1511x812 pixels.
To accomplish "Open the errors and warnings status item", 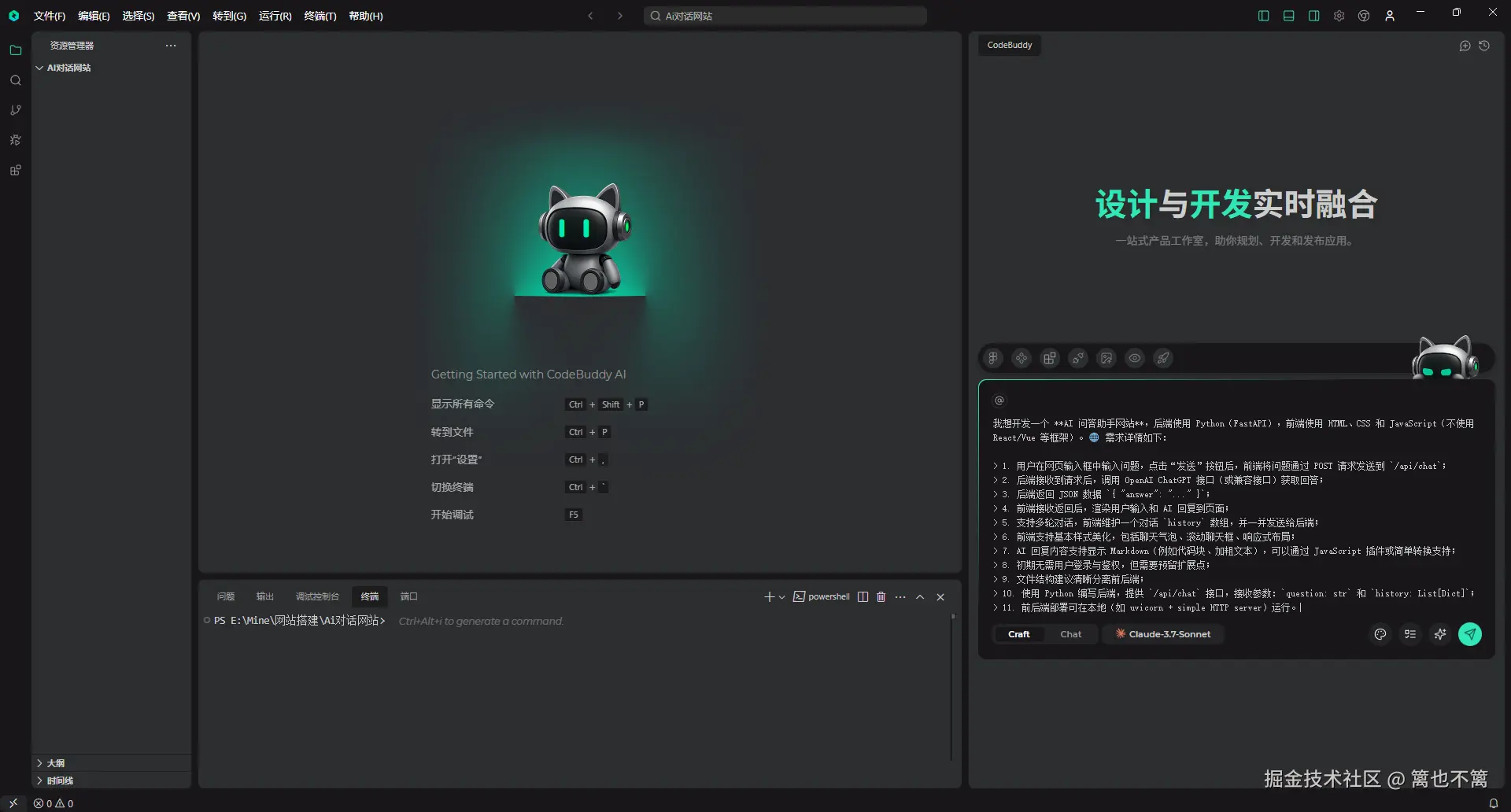I will (54, 803).
